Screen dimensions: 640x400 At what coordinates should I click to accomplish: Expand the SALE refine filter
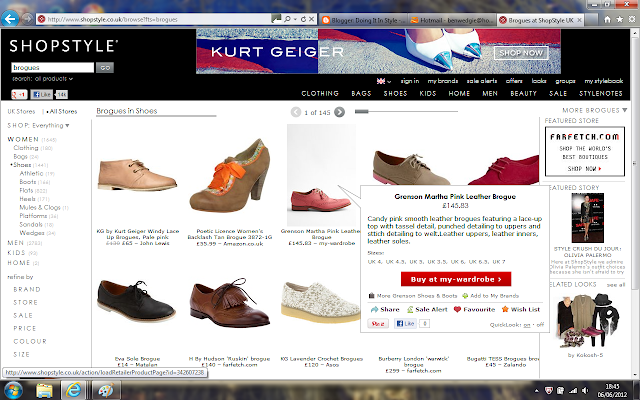pos(23,316)
